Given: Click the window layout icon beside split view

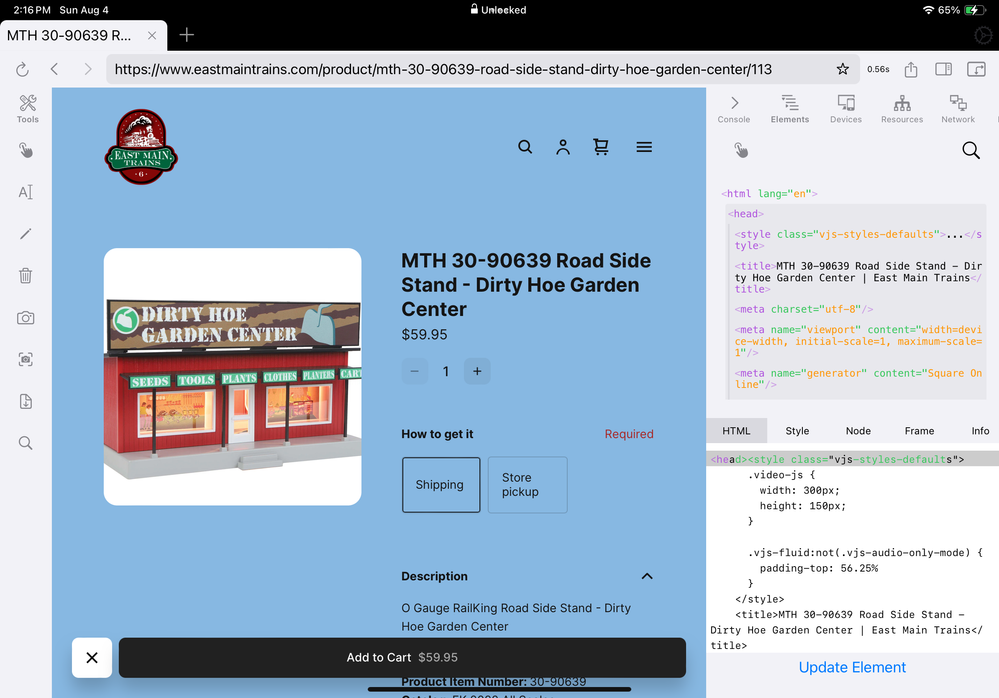Looking at the screenshot, I should (x=976, y=69).
